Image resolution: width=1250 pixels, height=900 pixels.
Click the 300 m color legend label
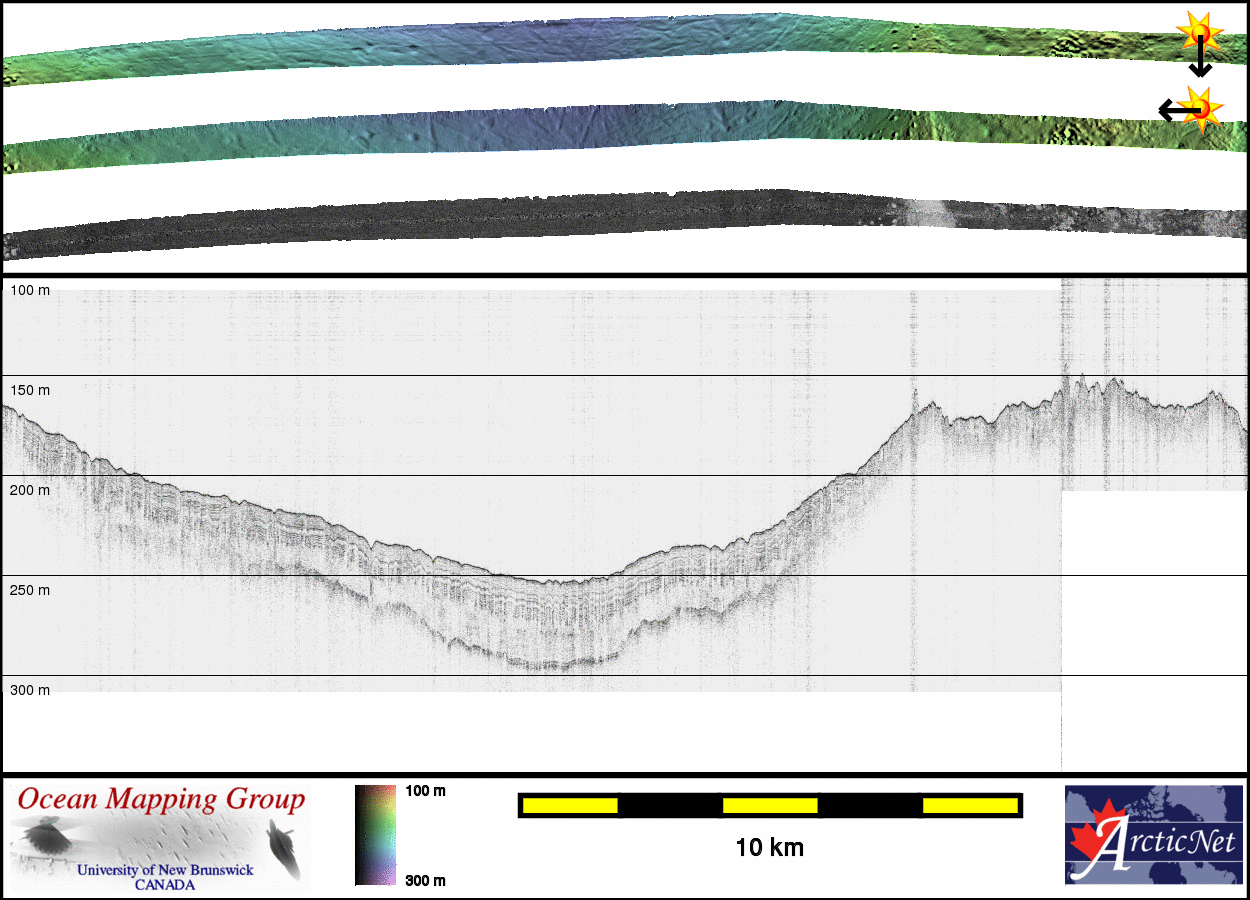click(425, 880)
